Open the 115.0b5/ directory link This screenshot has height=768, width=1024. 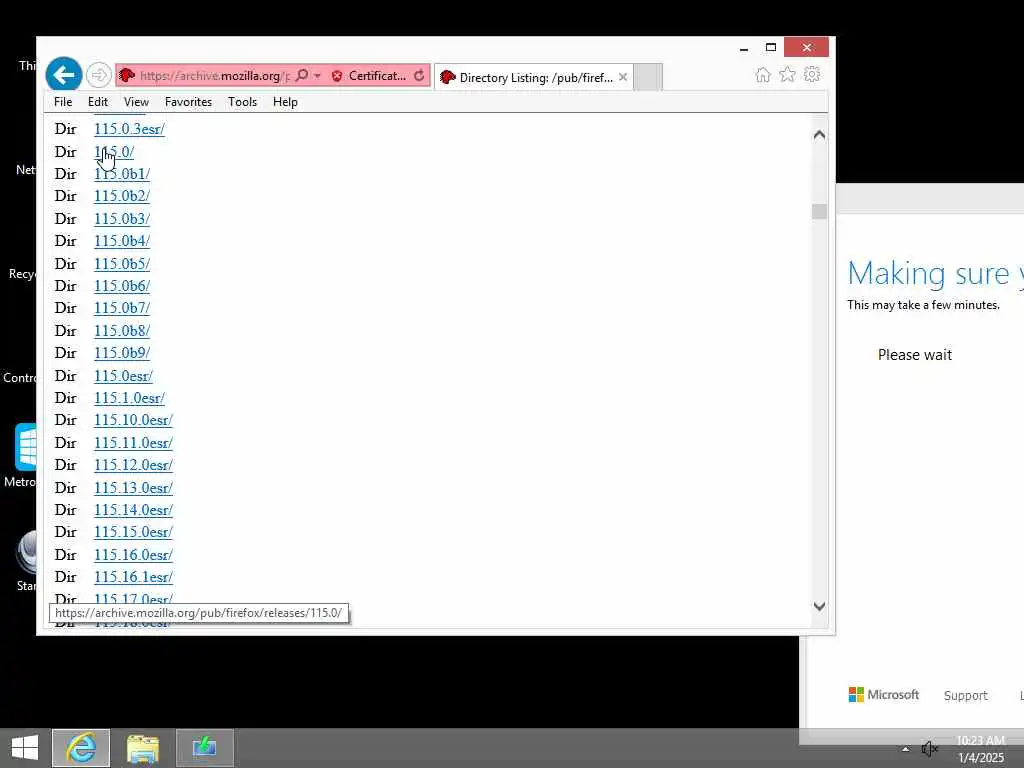pyautogui.click(x=122, y=264)
